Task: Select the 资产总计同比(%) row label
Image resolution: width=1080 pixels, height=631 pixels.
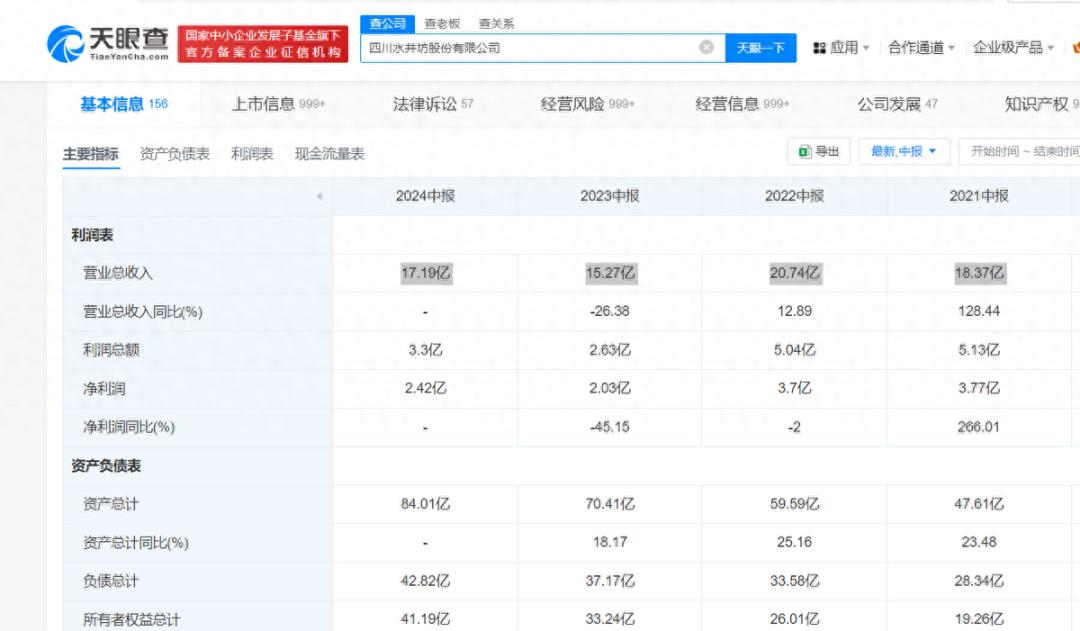Action: coord(136,543)
